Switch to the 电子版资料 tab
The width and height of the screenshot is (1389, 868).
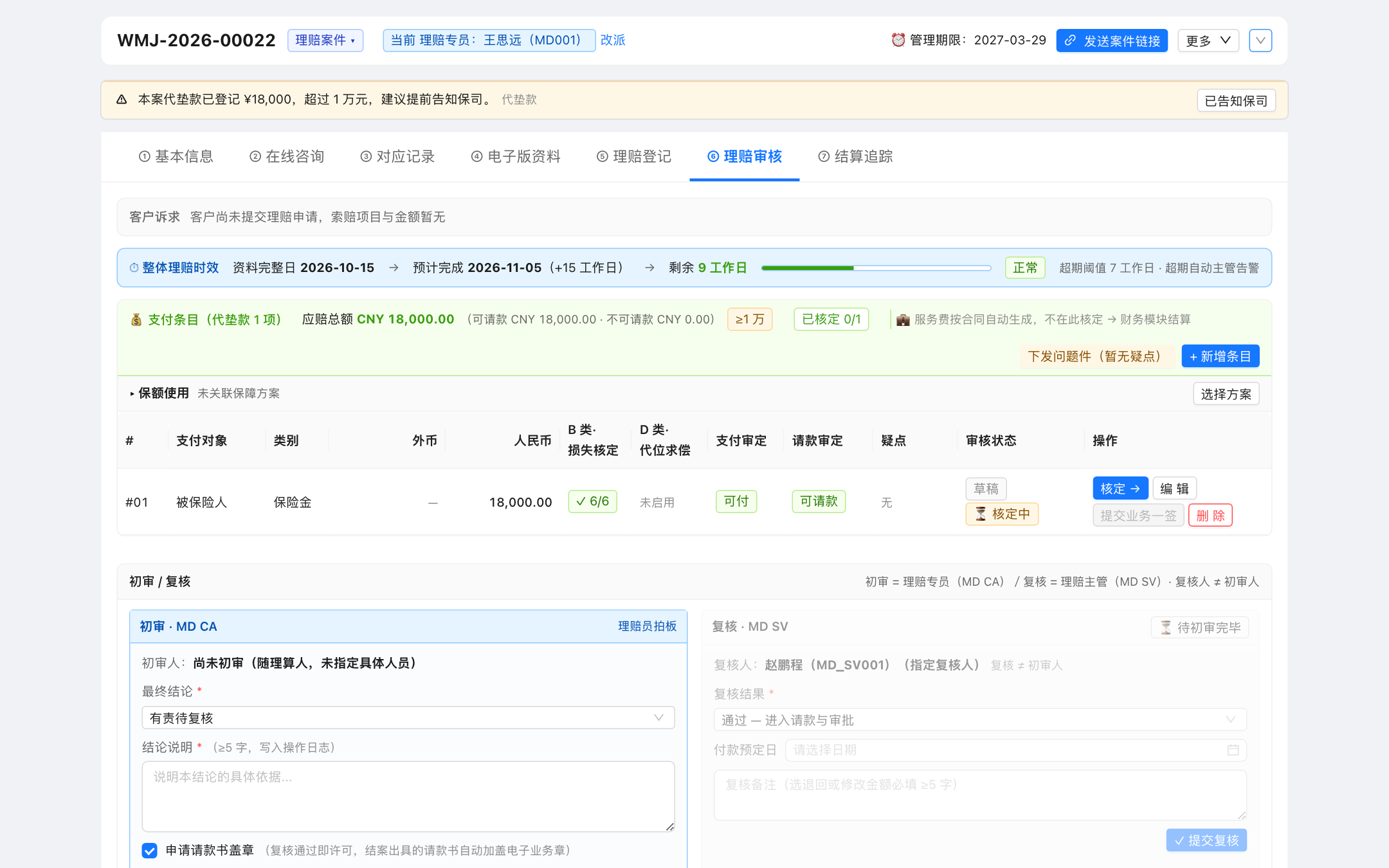(x=516, y=156)
